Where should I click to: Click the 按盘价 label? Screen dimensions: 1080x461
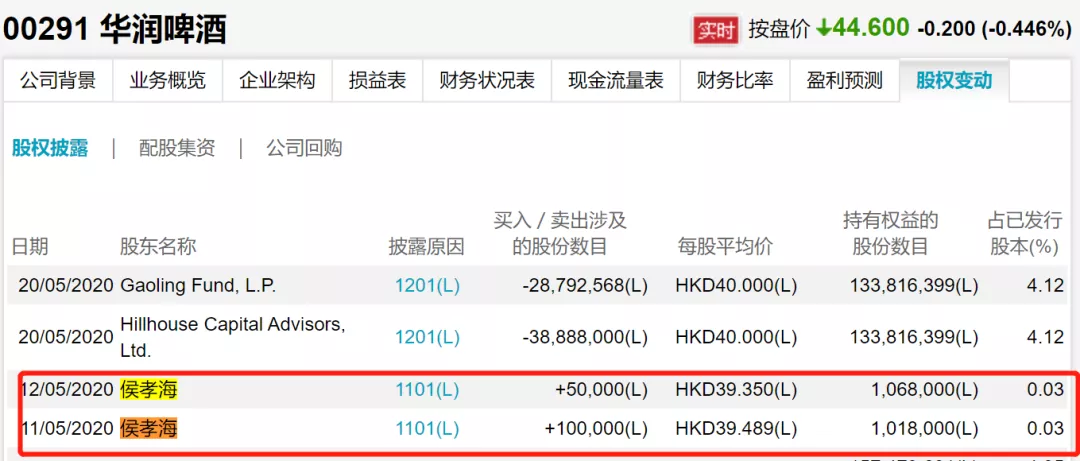tap(778, 30)
